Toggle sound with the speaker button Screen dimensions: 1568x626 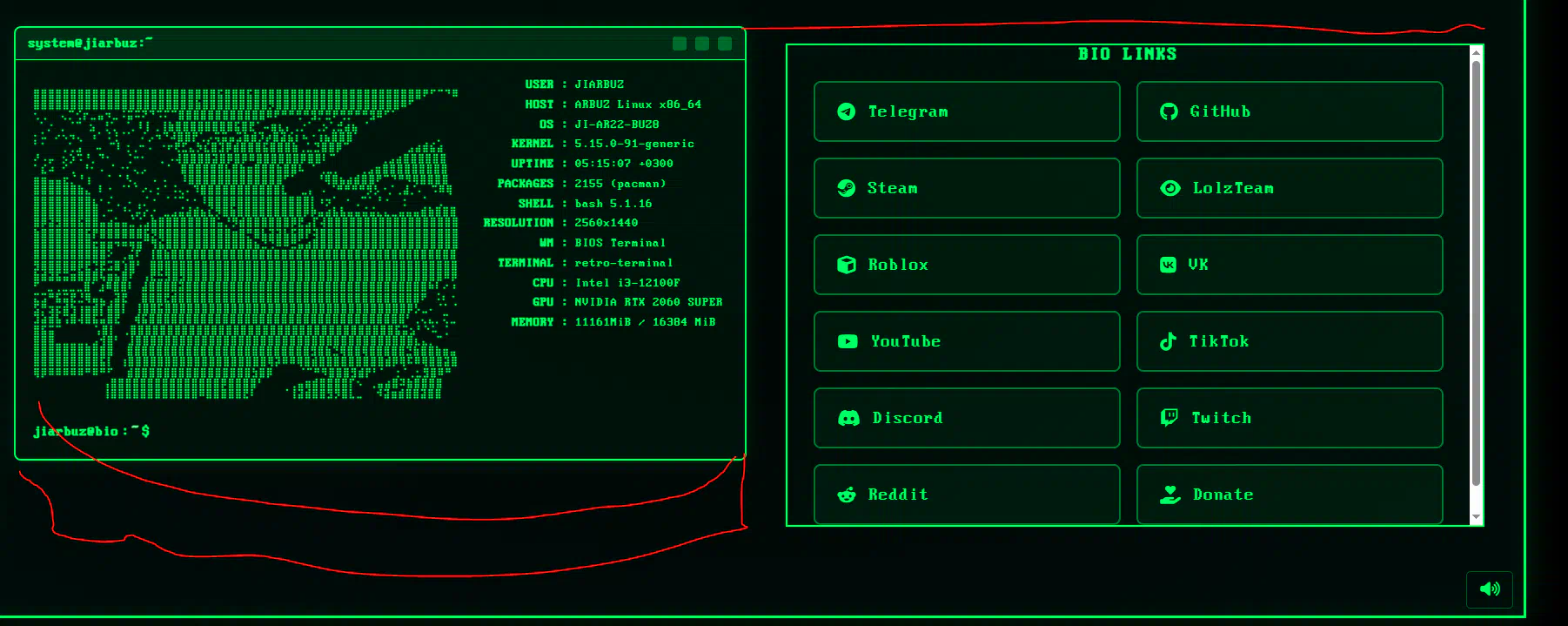click(1490, 589)
